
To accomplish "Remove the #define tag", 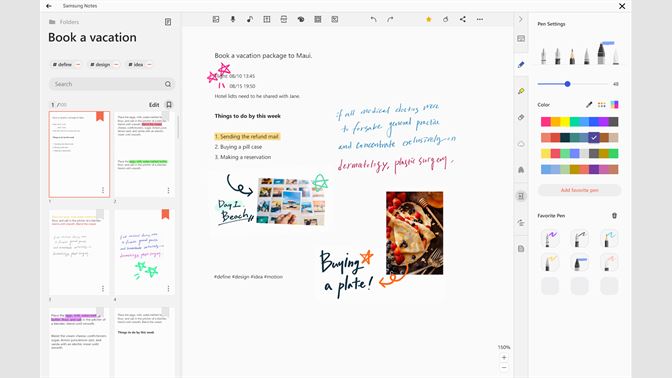I will [x=78, y=64].
